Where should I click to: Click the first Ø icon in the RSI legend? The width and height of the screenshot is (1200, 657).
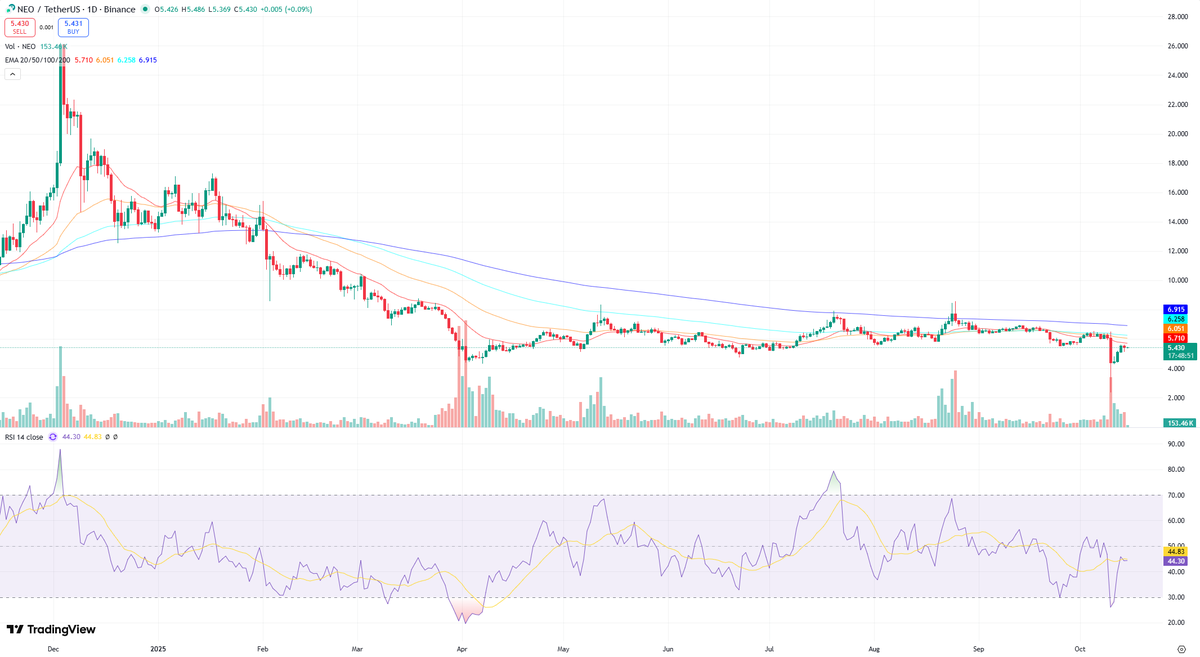click(107, 437)
